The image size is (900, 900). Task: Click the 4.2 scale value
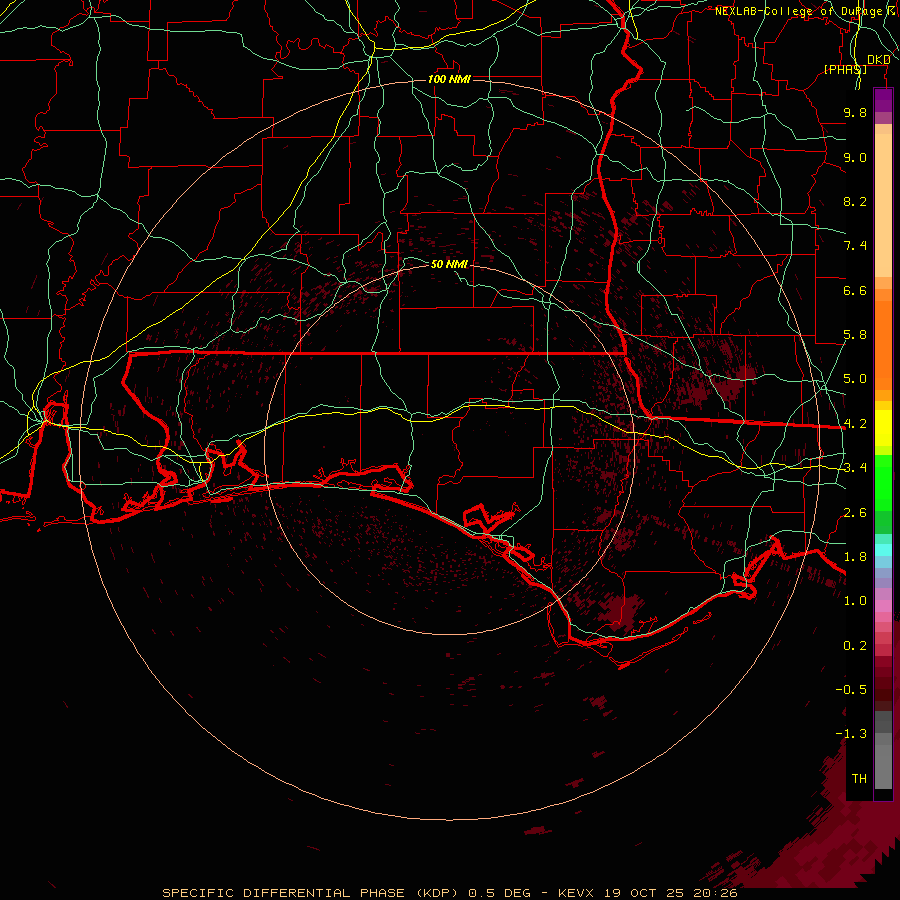[855, 424]
